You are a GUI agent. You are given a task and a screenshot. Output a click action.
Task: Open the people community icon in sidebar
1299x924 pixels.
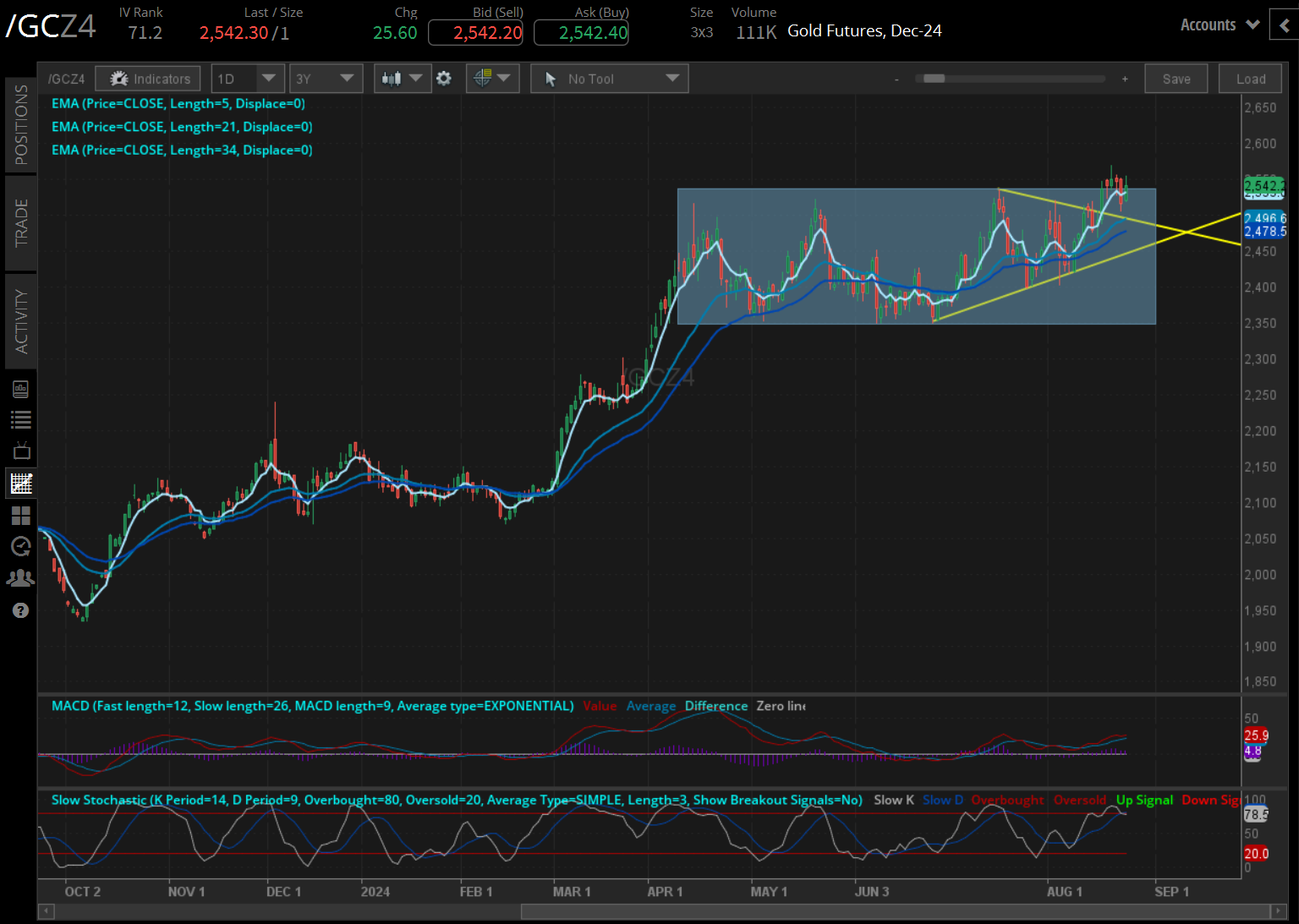[21, 578]
